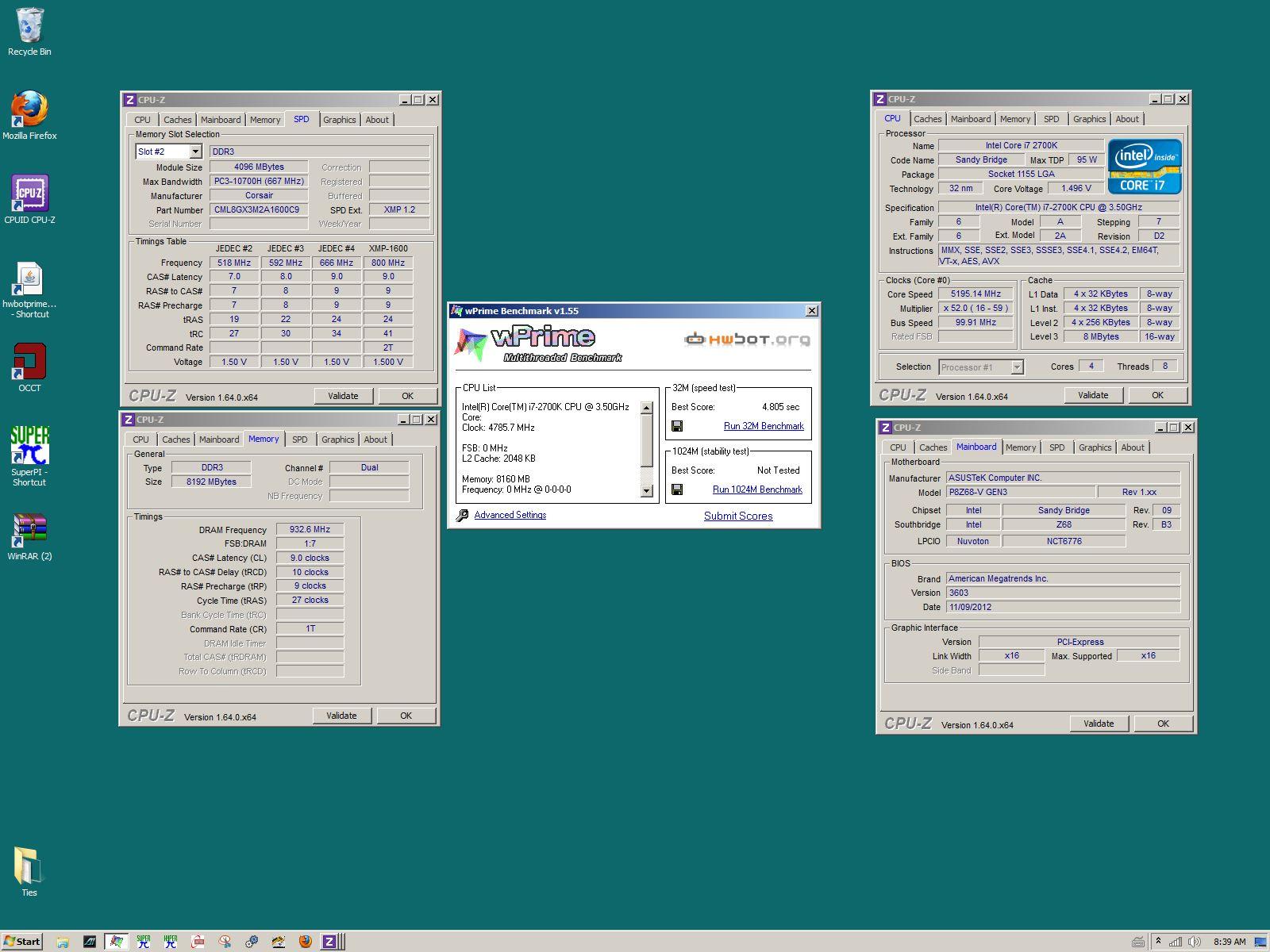Click the Super PI taskbar icon

tap(143, 942)
